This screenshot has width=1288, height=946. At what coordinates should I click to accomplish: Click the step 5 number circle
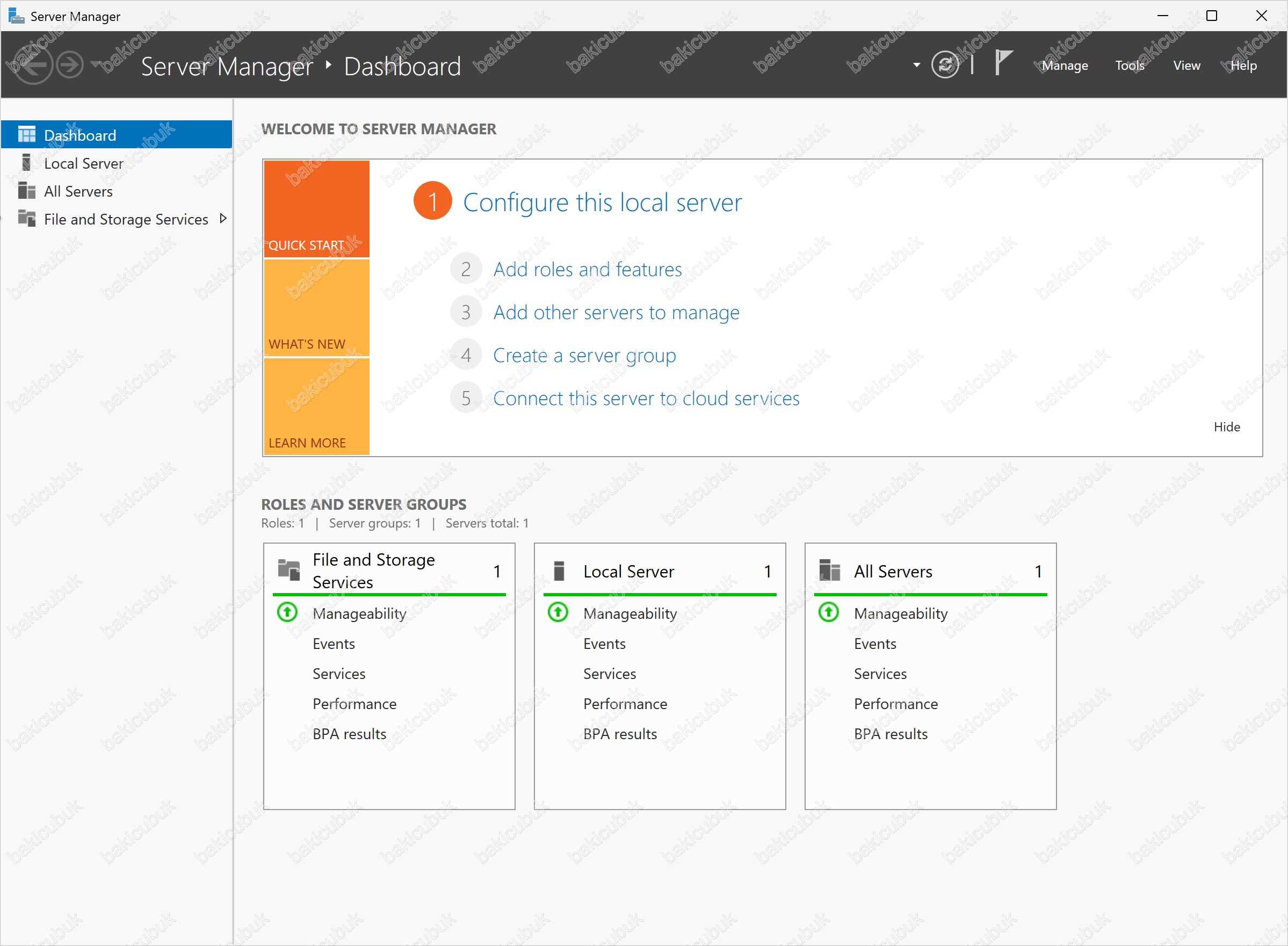(466, 398)
